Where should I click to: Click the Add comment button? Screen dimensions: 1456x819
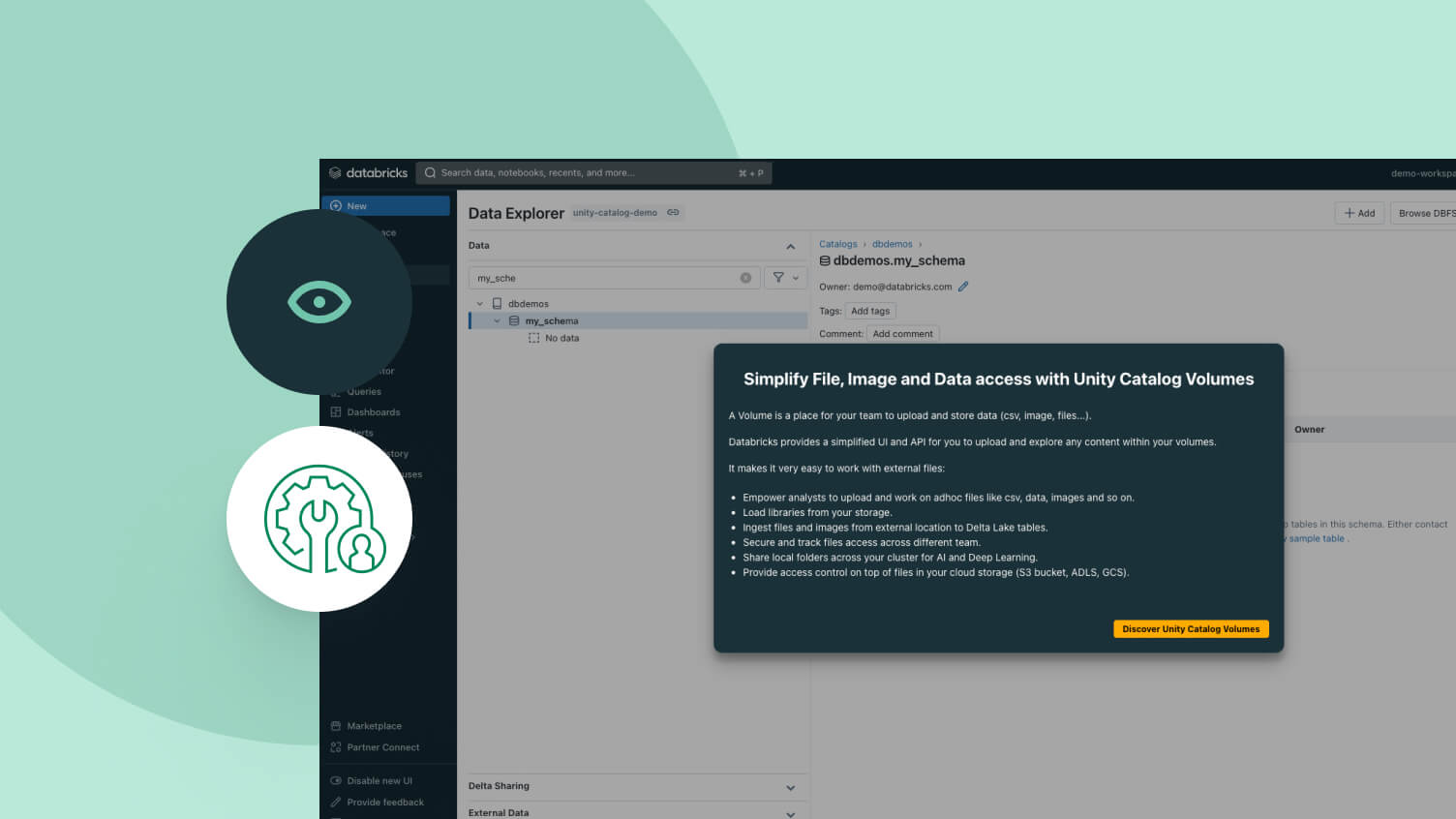[x=902, y=334]
